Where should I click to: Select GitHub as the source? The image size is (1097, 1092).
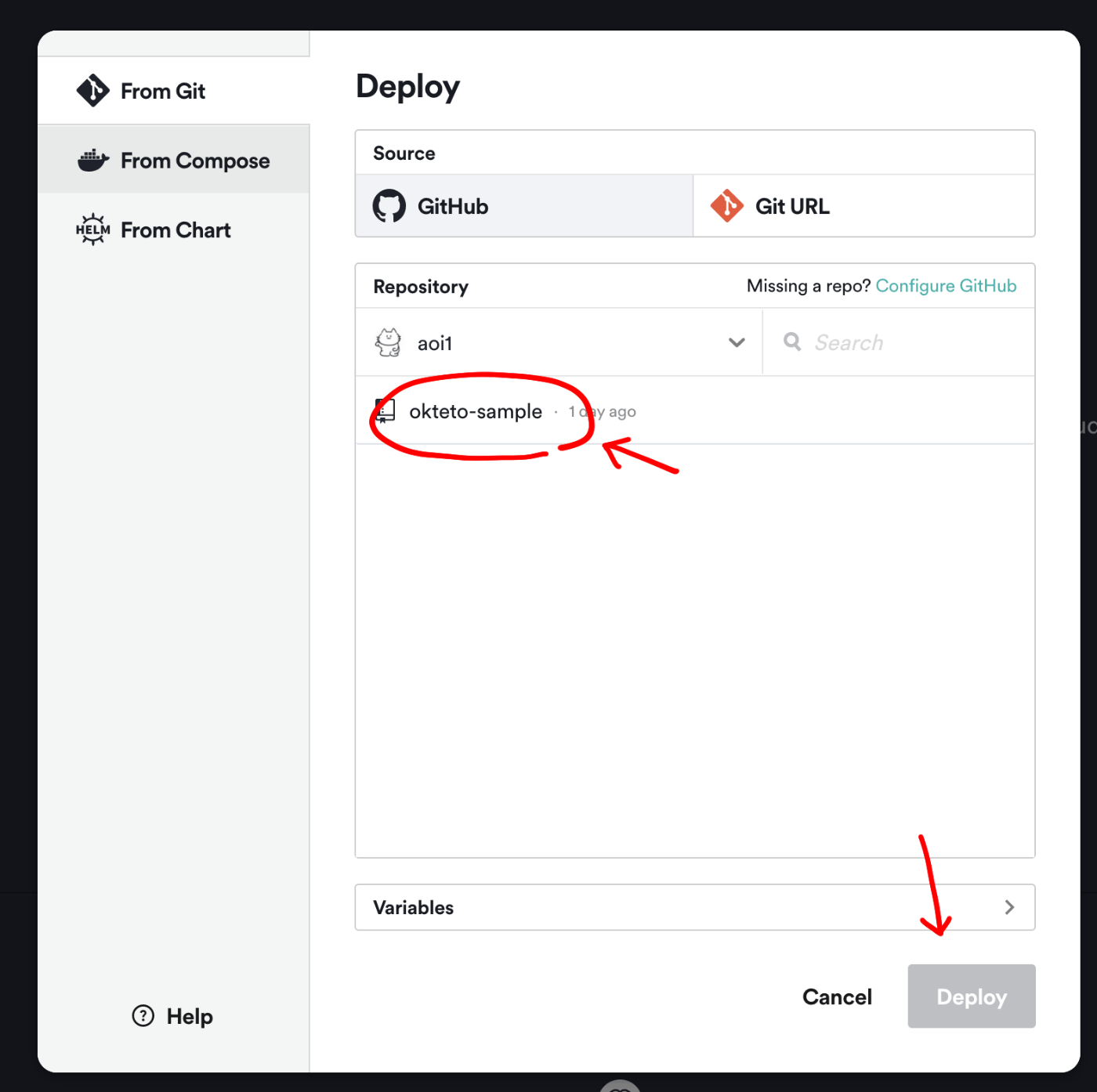[524, 206]
